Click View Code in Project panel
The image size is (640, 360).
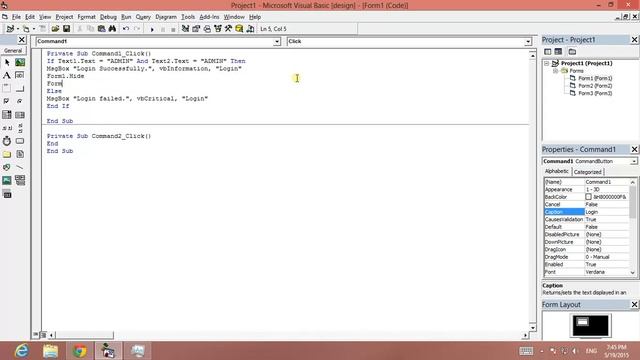(x=548, y=51)
